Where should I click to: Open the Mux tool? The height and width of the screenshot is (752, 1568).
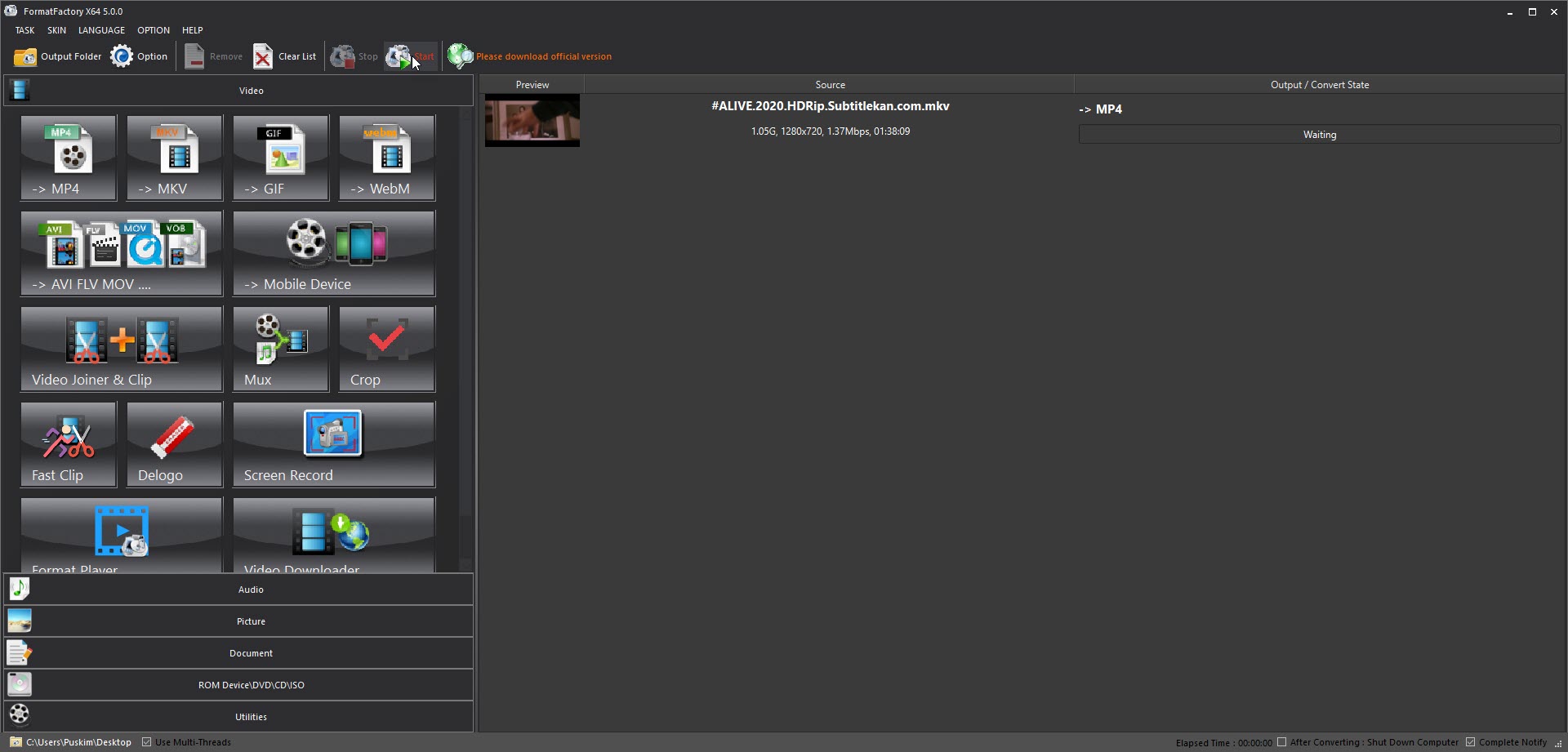[x=281, y=349]
